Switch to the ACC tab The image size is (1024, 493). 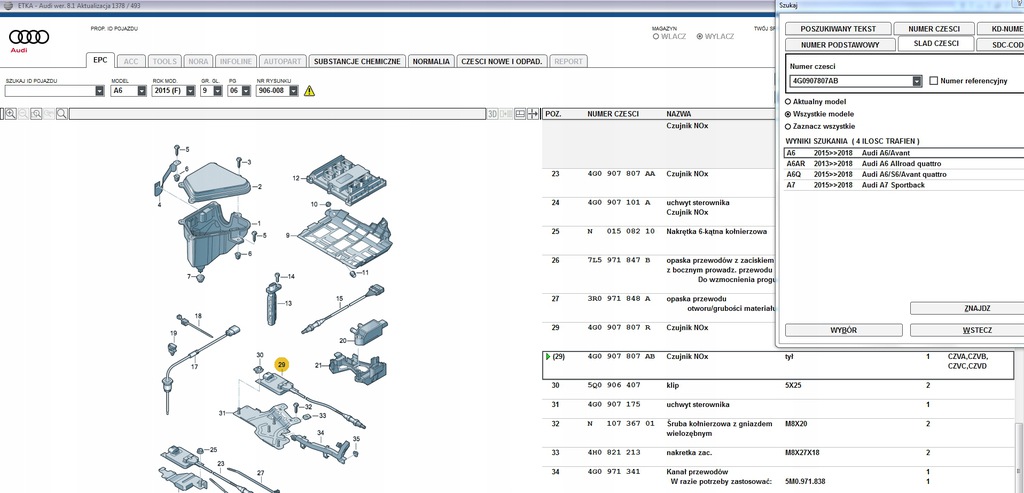pyautogui.click(x=131, y=61)
